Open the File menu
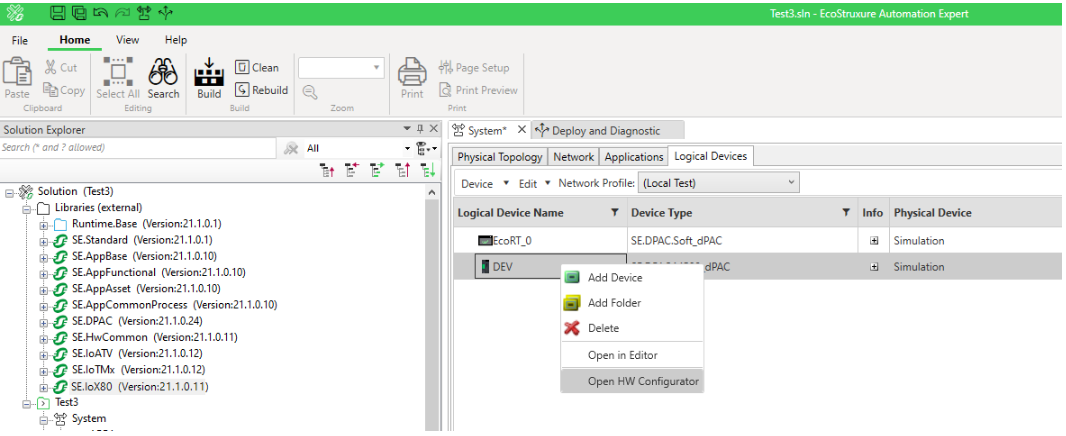This screenshot has width=1066, height=436. tap(20, 40)
